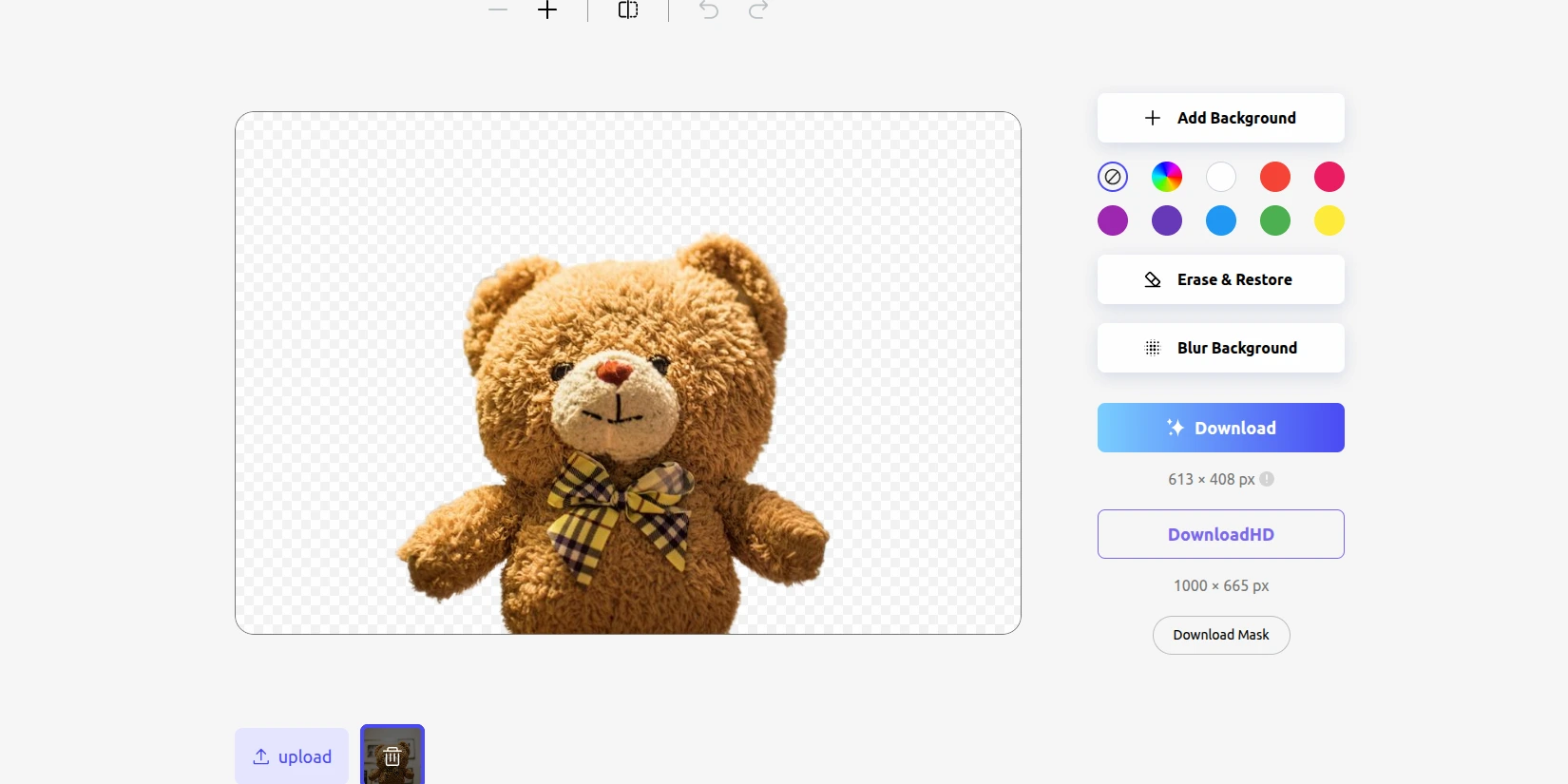Set the background to yellow
1568x784 pixels.
pos(1329,220)
